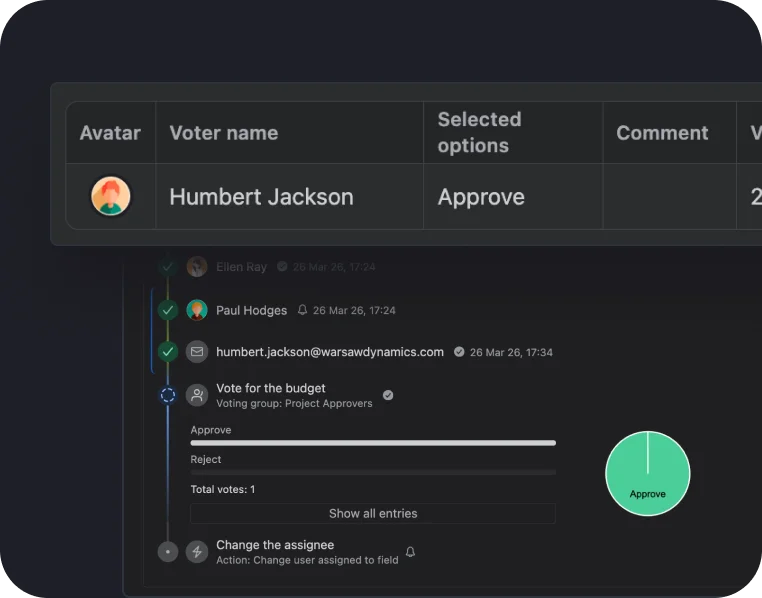Click the bell icon next to Paul Hodges

coord(302,310)
